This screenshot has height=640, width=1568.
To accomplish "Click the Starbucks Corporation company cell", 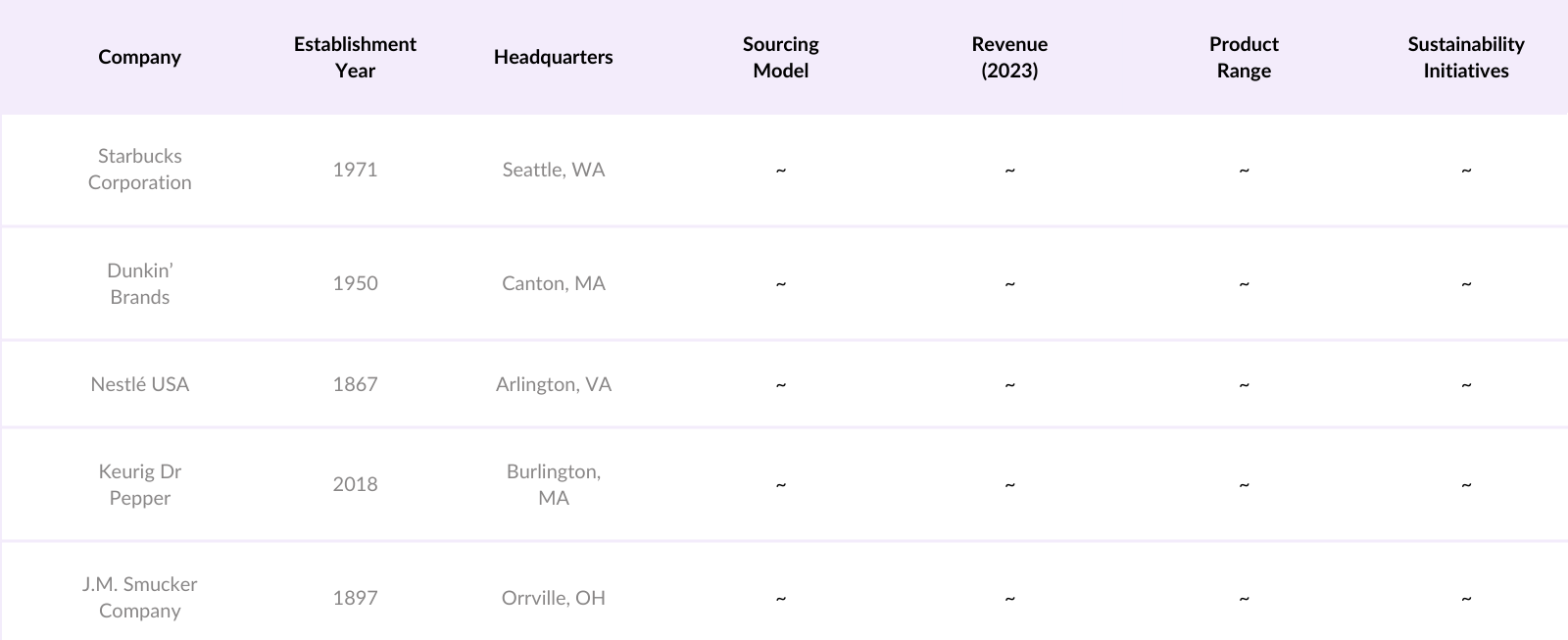I will [139, 169].
